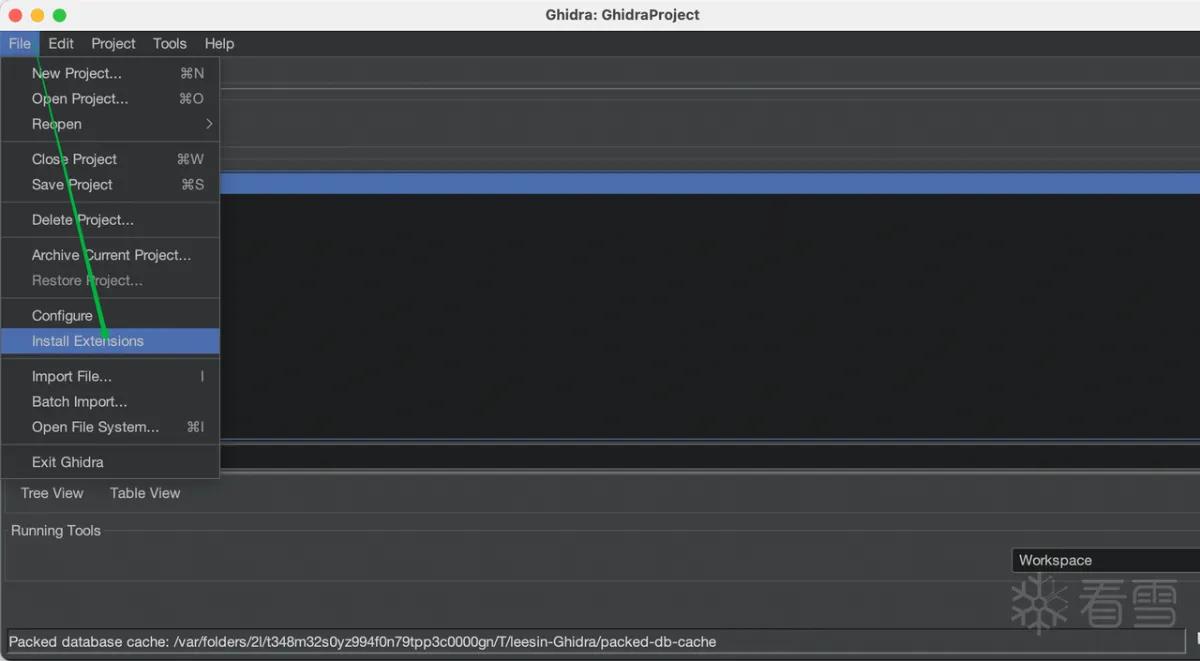Click the Running Tools label
This screenshot has height=661, width=1200.
(56, 530)
